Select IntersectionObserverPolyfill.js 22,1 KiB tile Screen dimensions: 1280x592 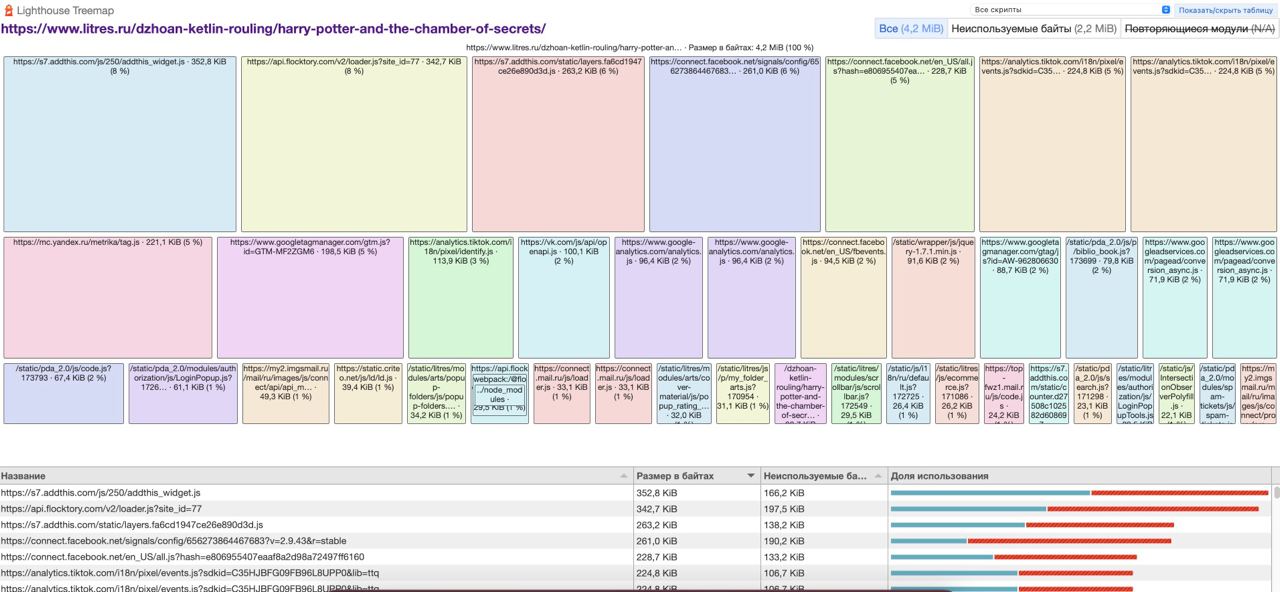[x=1176, y=393]
